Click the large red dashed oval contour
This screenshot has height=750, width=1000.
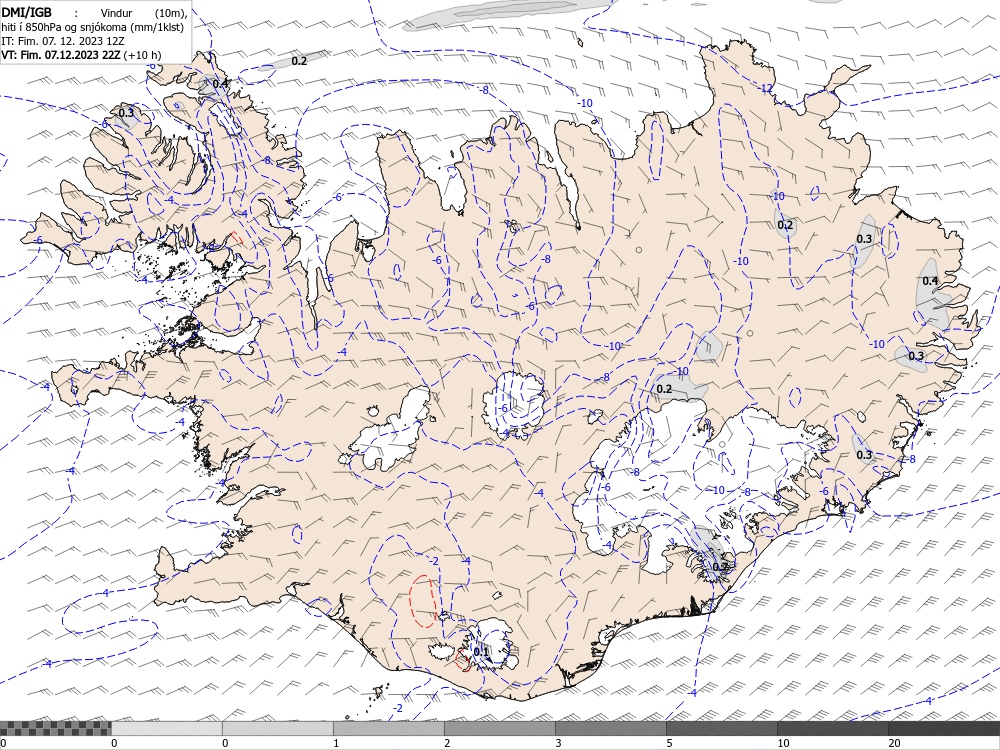pyautogui.click(x=422, y=600)
